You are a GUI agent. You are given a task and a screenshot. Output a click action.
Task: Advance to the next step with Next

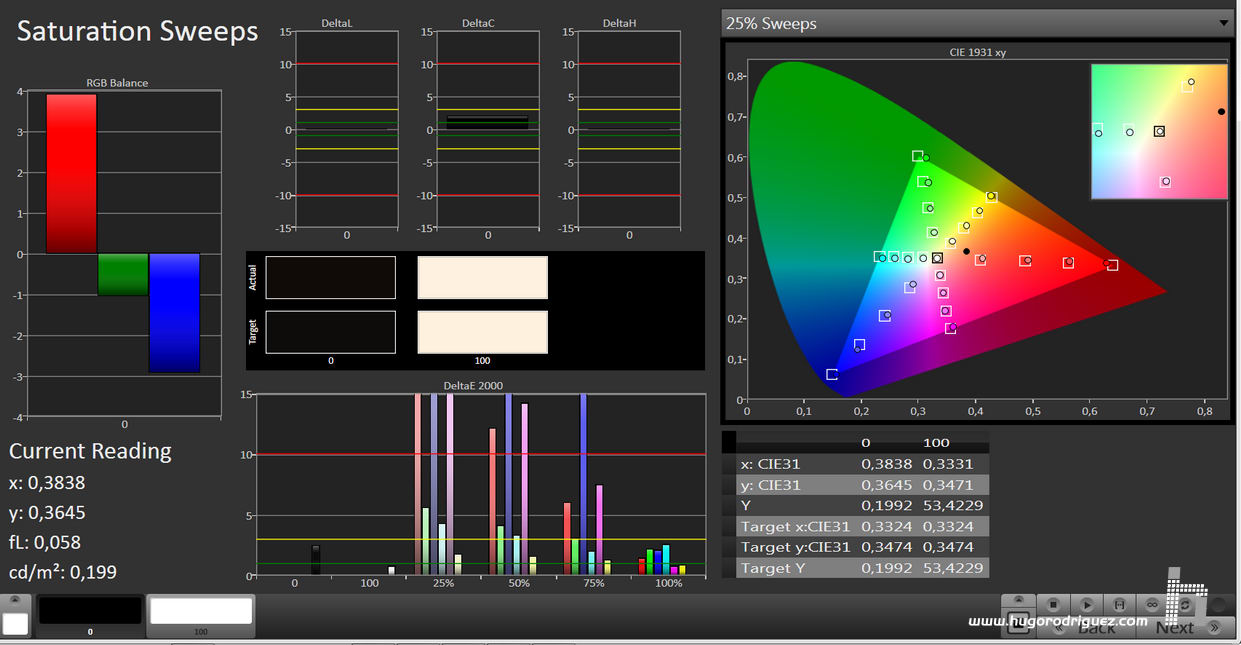coord(1175,628)
